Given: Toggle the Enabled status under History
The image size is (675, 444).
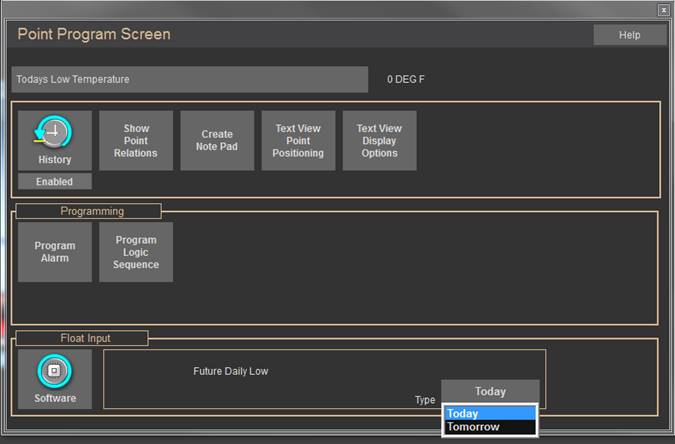Looking at the screenshot, I should point(54,182).
